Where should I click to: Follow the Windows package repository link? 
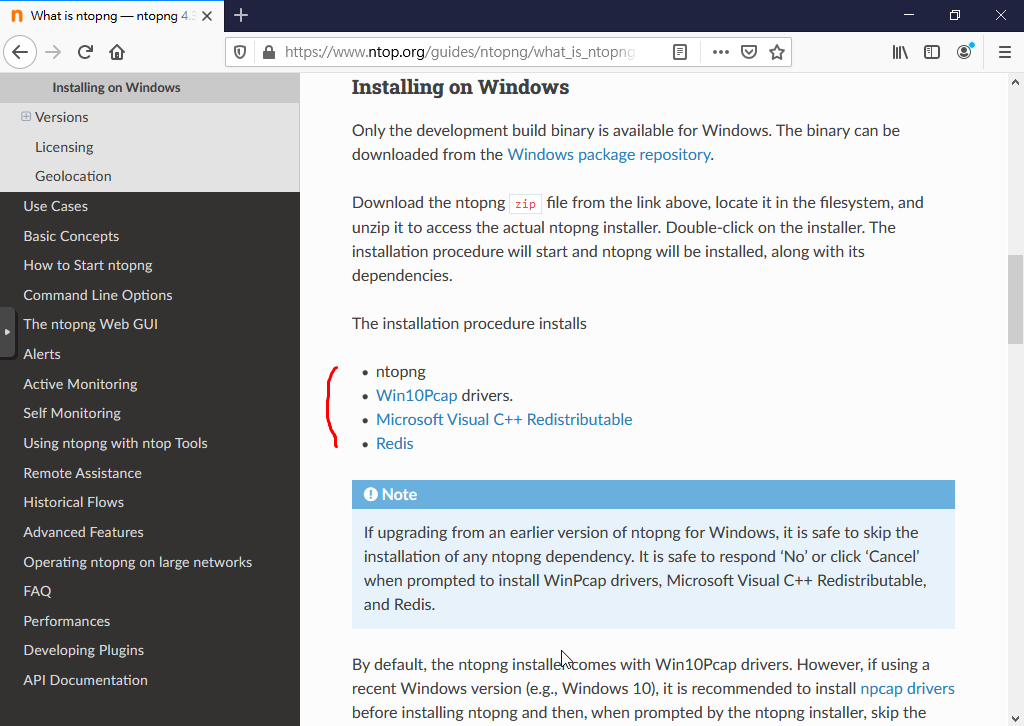[x=609, y=155]
